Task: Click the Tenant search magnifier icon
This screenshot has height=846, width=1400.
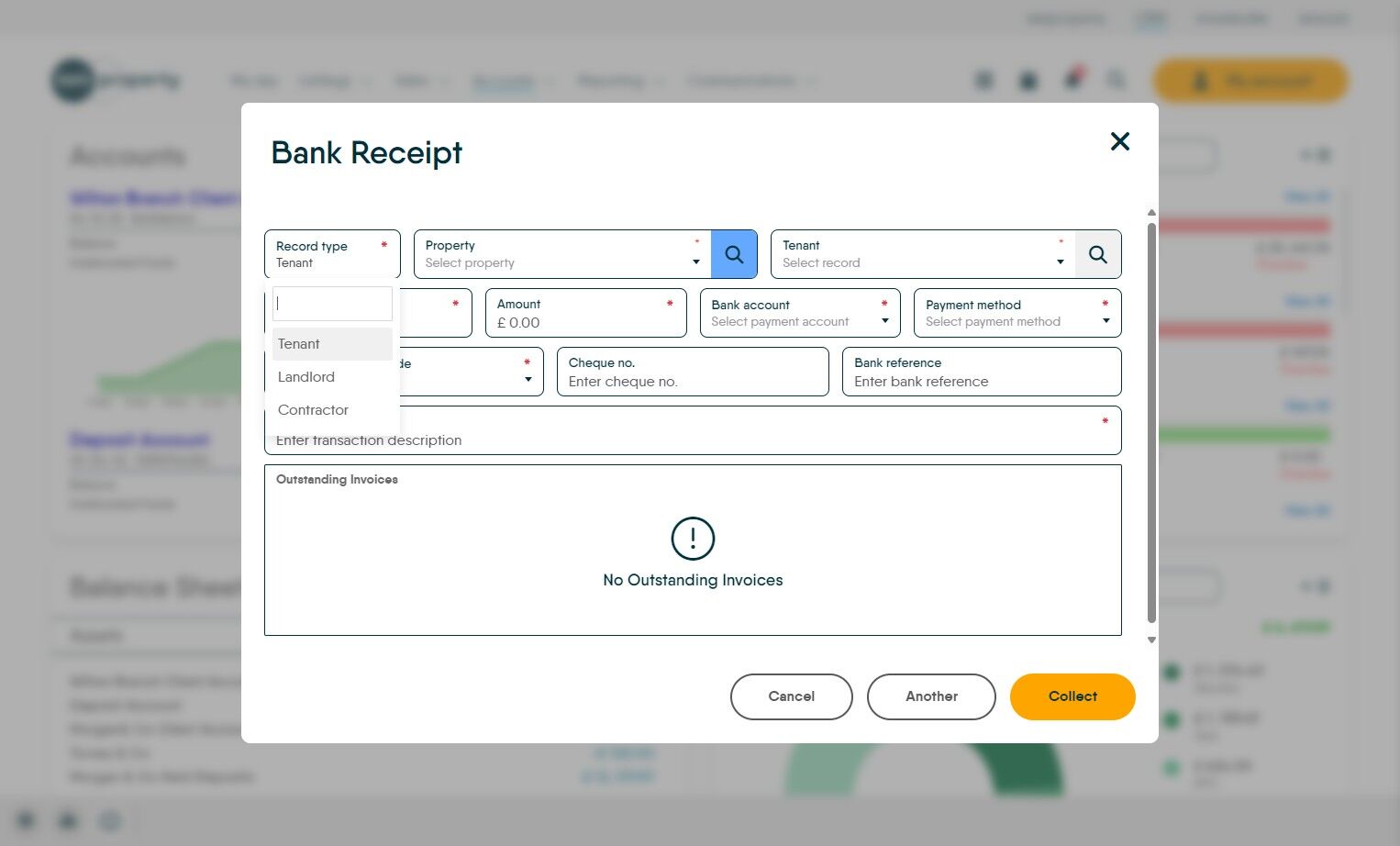Action: (x=1098, y=254)
